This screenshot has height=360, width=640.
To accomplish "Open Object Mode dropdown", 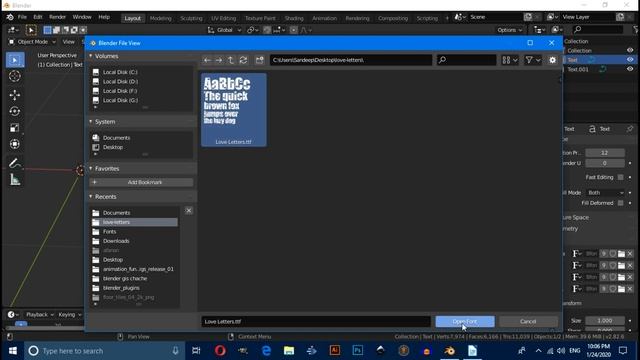I will [32, 42].
